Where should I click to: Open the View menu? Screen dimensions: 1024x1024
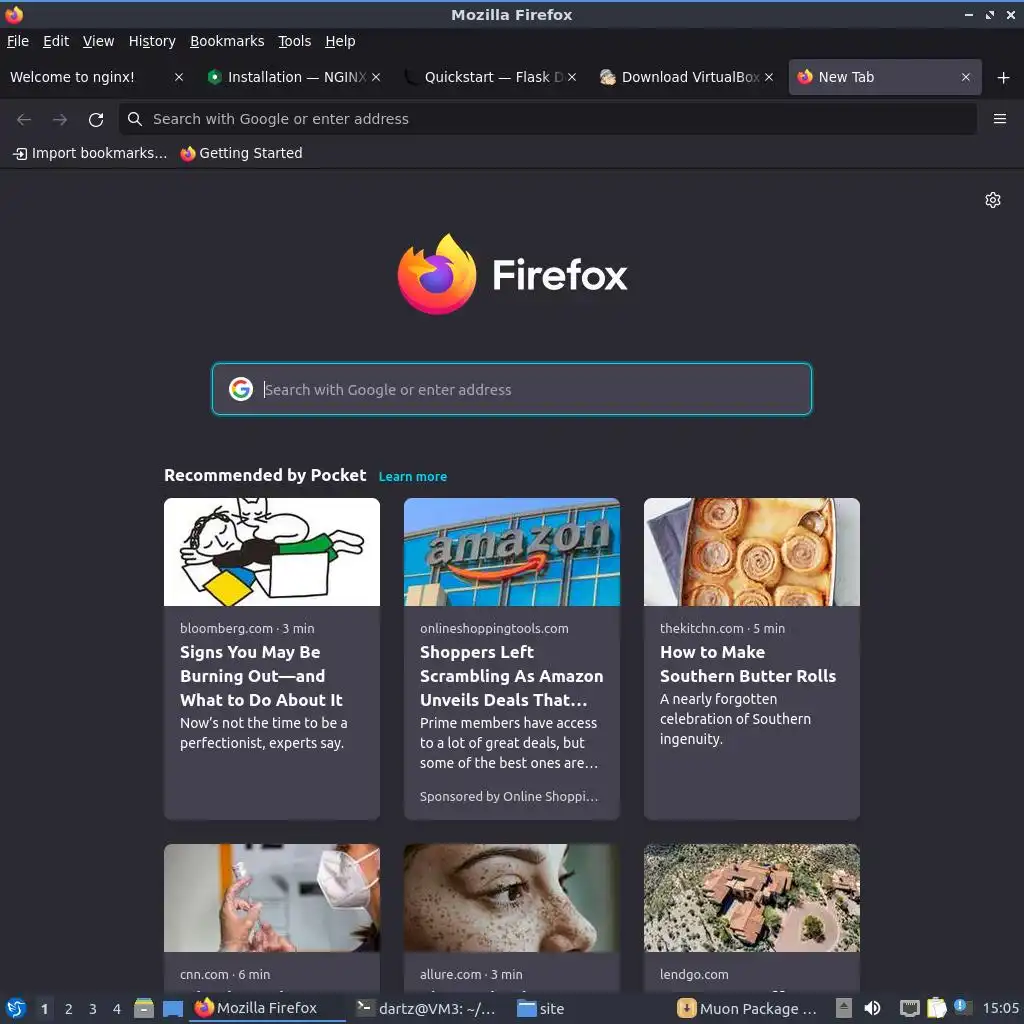coord(99,41)
